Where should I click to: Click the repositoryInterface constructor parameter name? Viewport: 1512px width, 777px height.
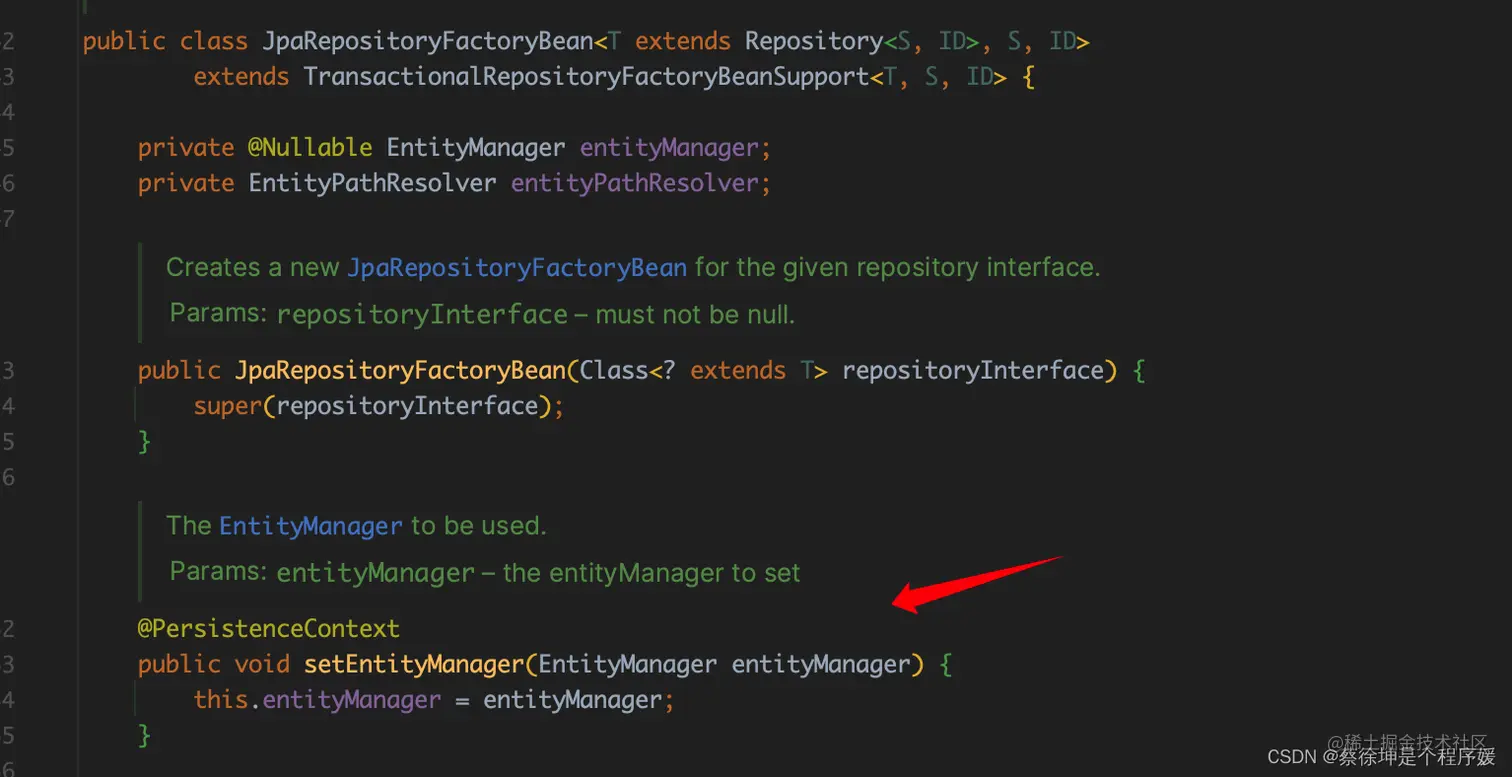pos(972,371)
